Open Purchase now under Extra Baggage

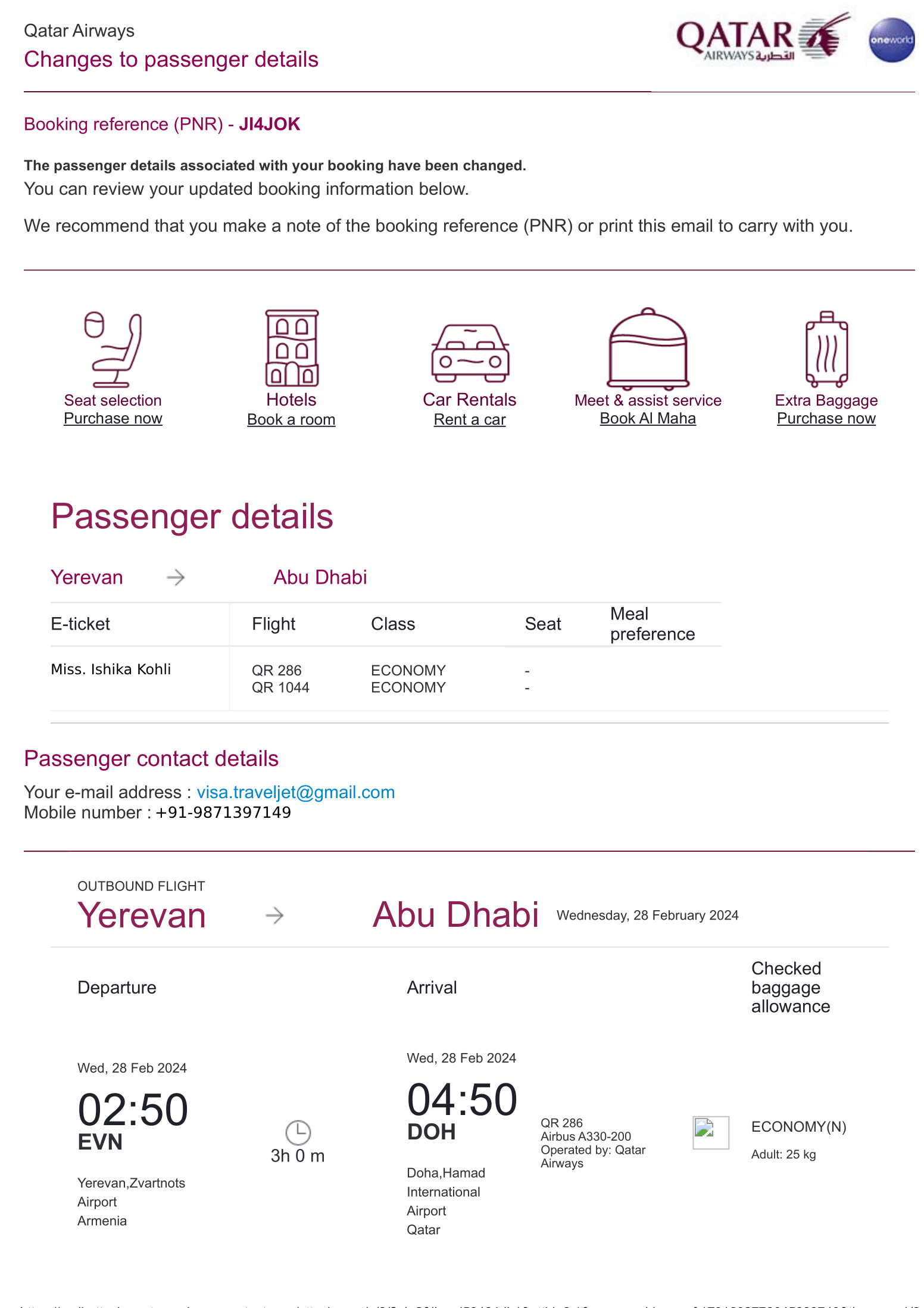point(826,419)
